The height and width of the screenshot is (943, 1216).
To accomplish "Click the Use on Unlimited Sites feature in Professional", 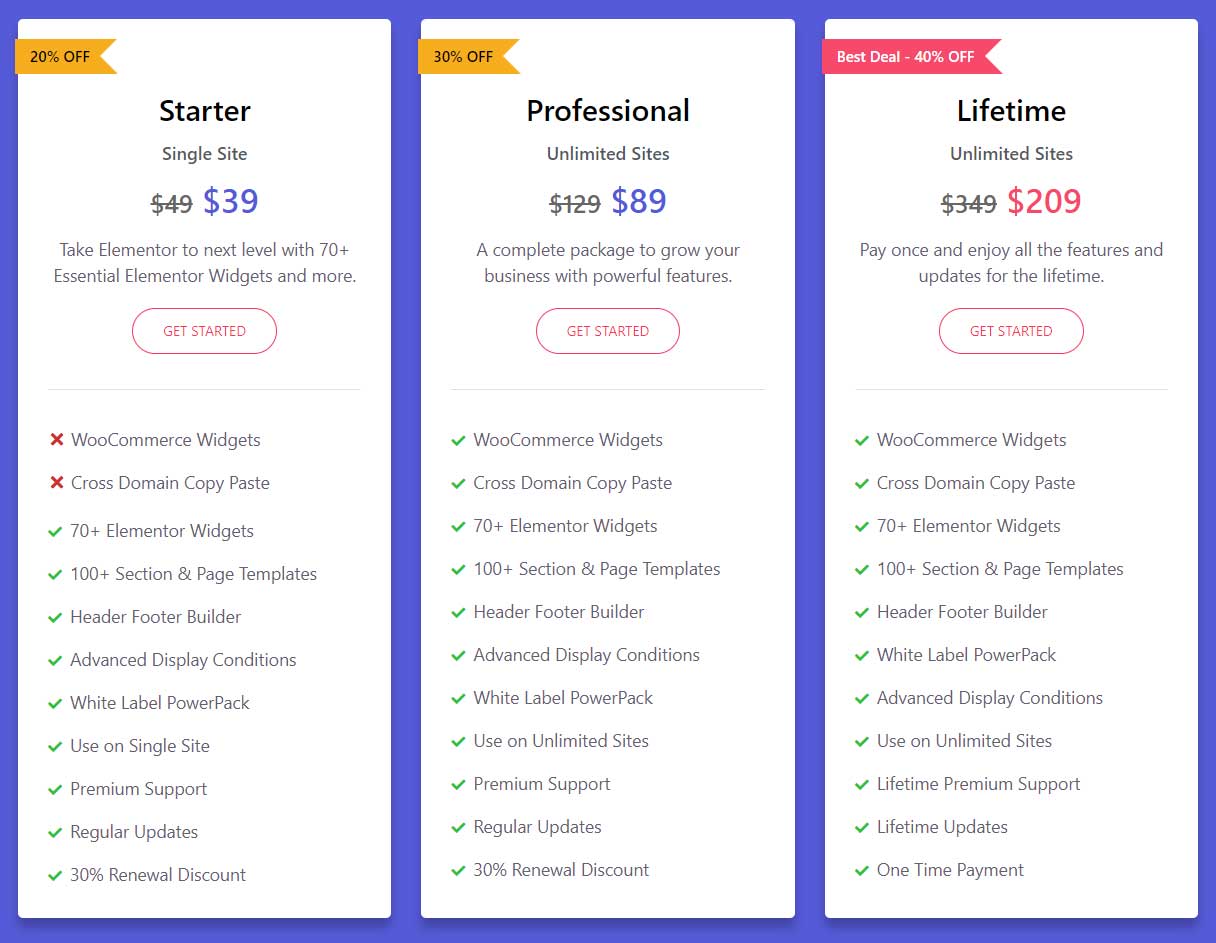I will [x=561, y=741].
